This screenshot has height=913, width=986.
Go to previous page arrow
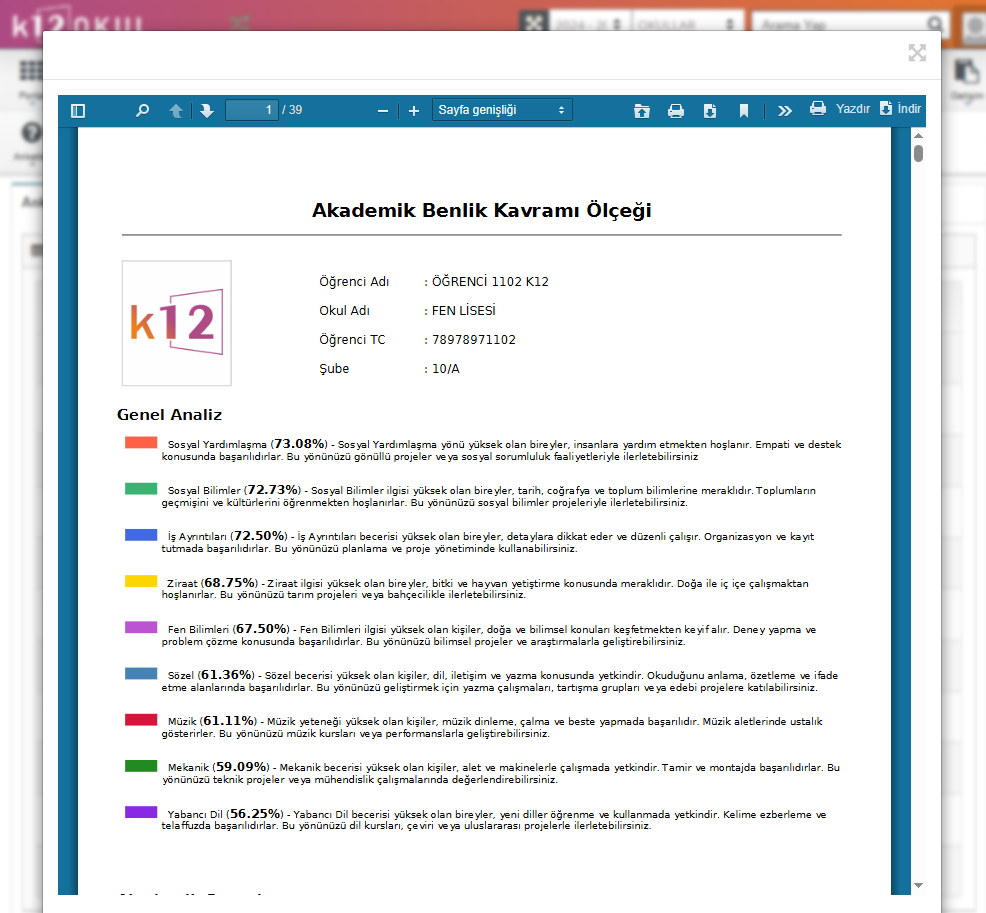point(176,111)
